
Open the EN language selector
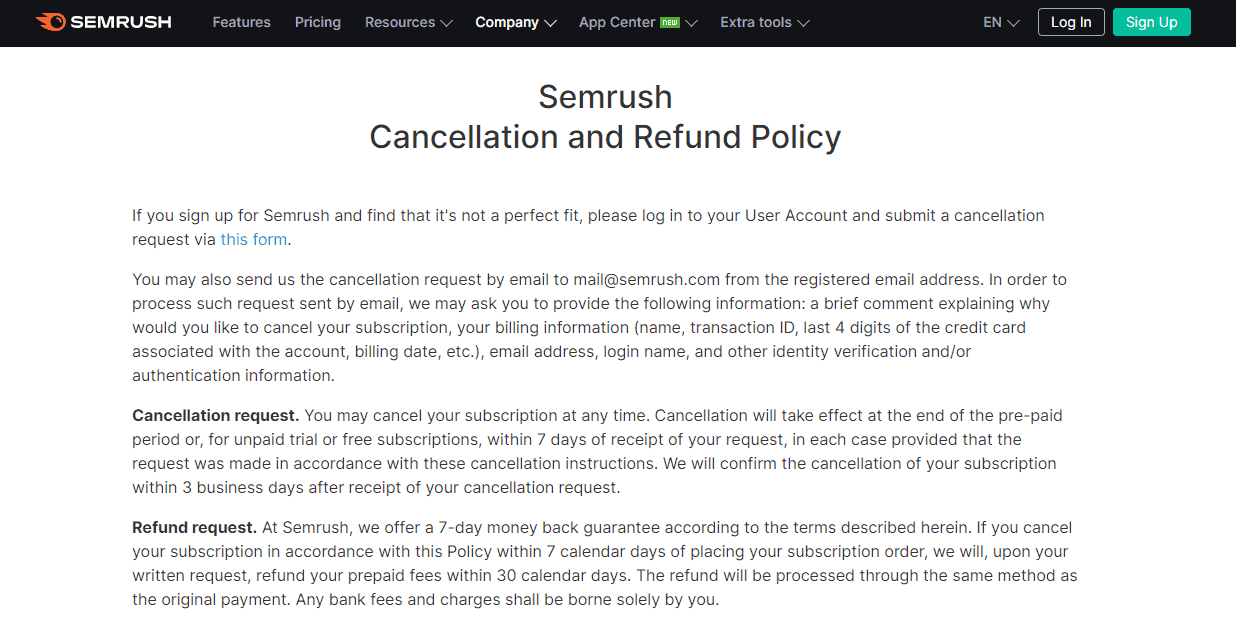point(1001,22)
